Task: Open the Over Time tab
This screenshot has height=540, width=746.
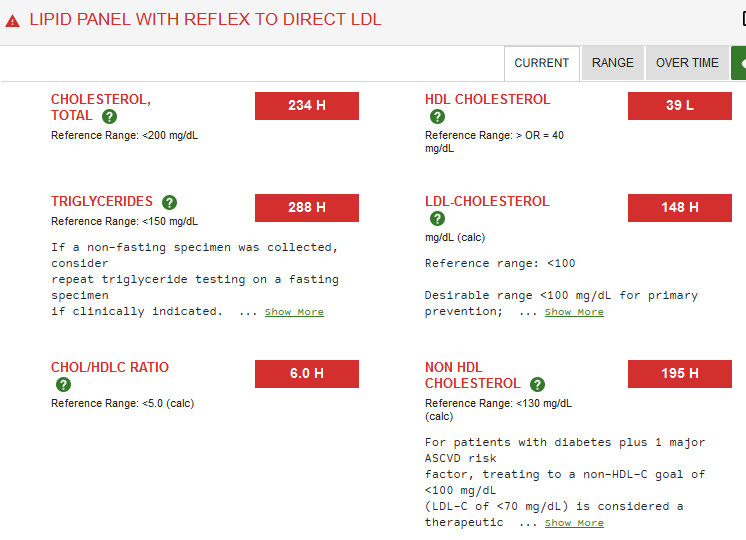Action: (687, 63)
